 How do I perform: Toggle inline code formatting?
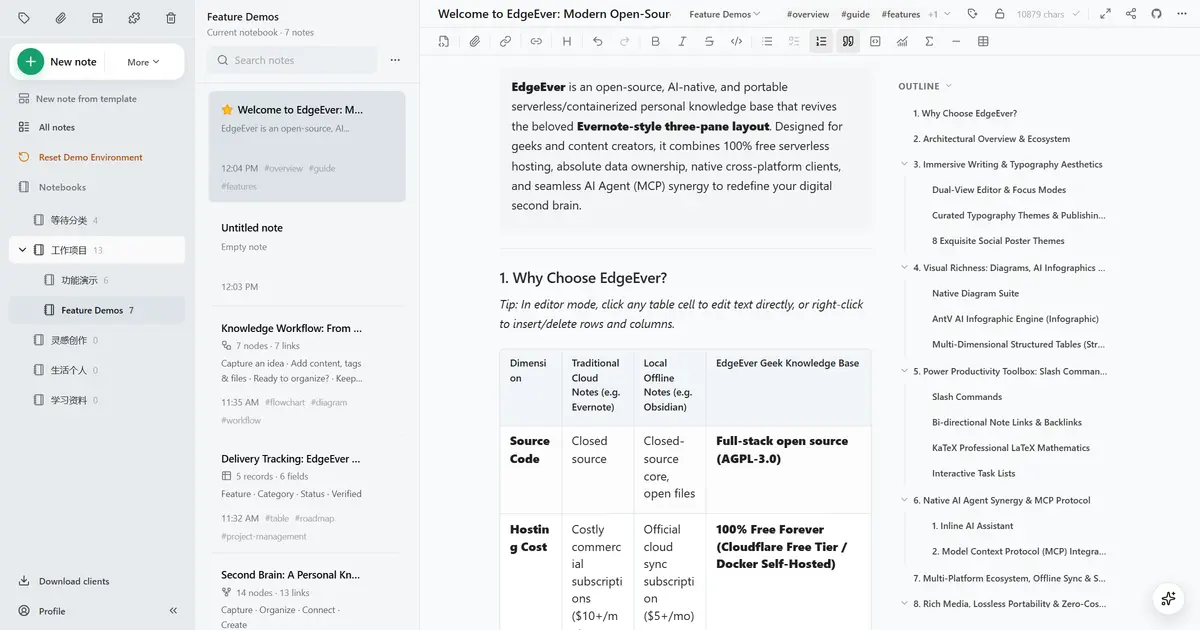coord(737,41)
